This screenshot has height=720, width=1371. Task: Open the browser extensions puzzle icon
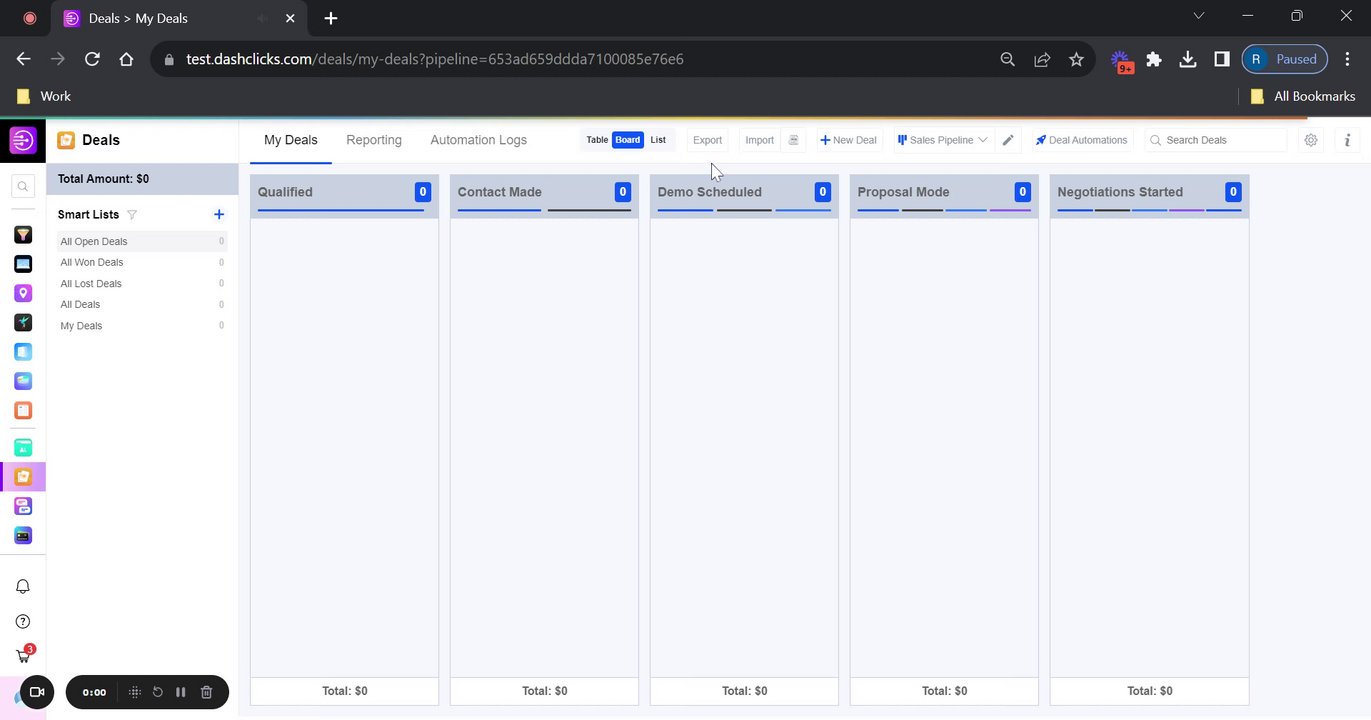(x=1154, y=59)
